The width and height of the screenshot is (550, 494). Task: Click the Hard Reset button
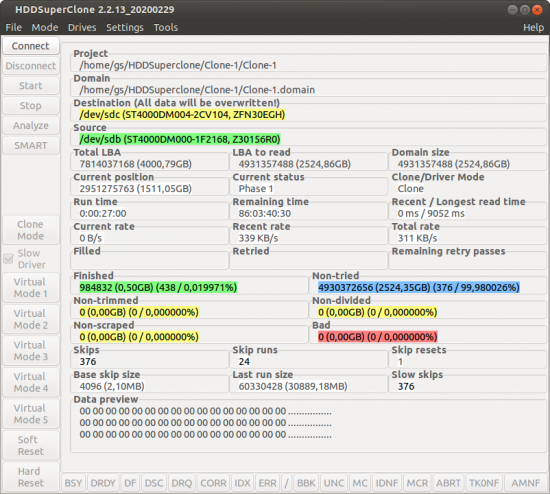31,477
